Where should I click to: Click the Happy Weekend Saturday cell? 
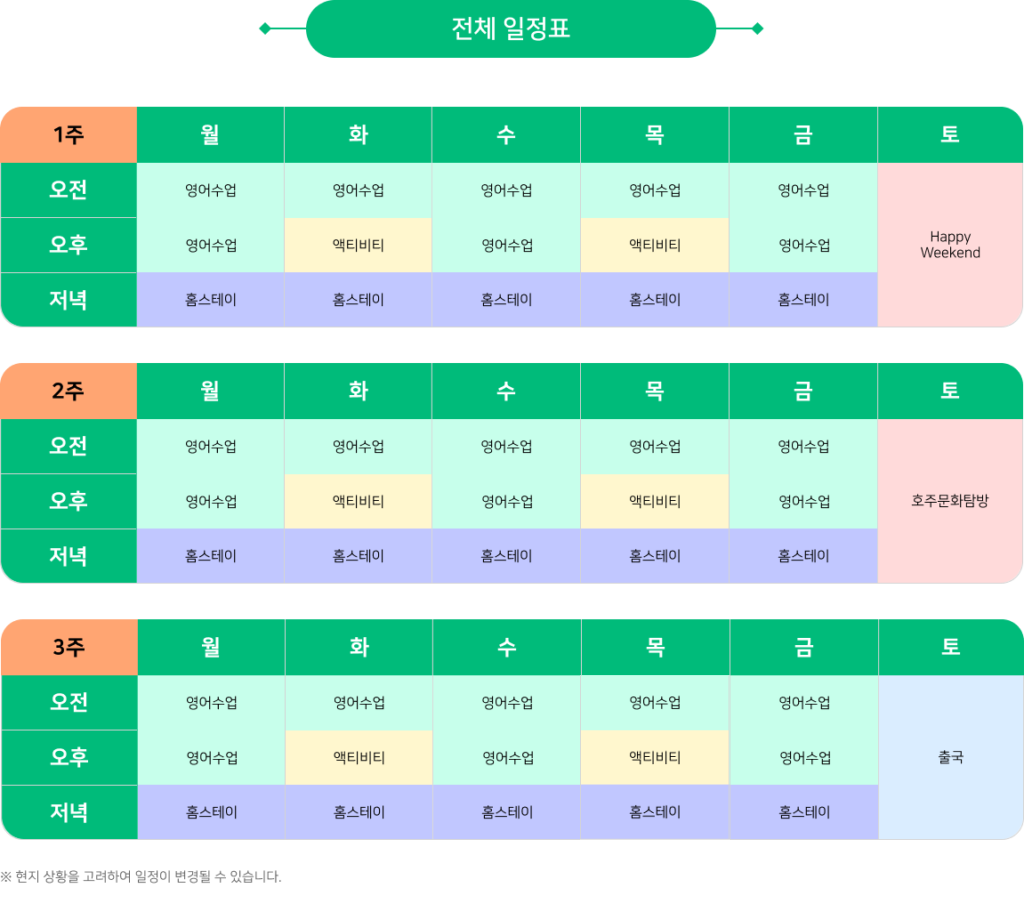coord(950,245)
